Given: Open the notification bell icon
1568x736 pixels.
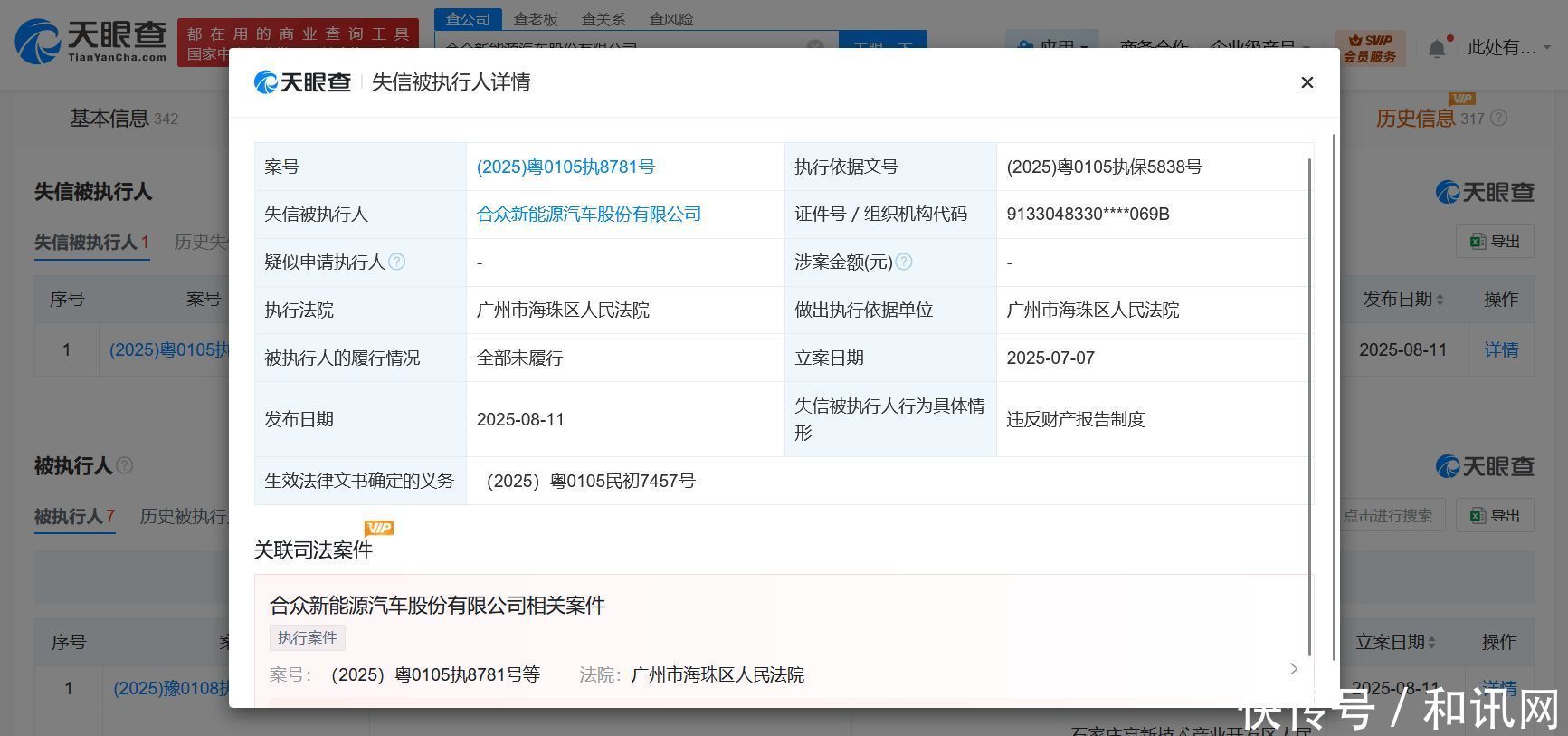Looking at the screenshot, I should pos(1437,48).
